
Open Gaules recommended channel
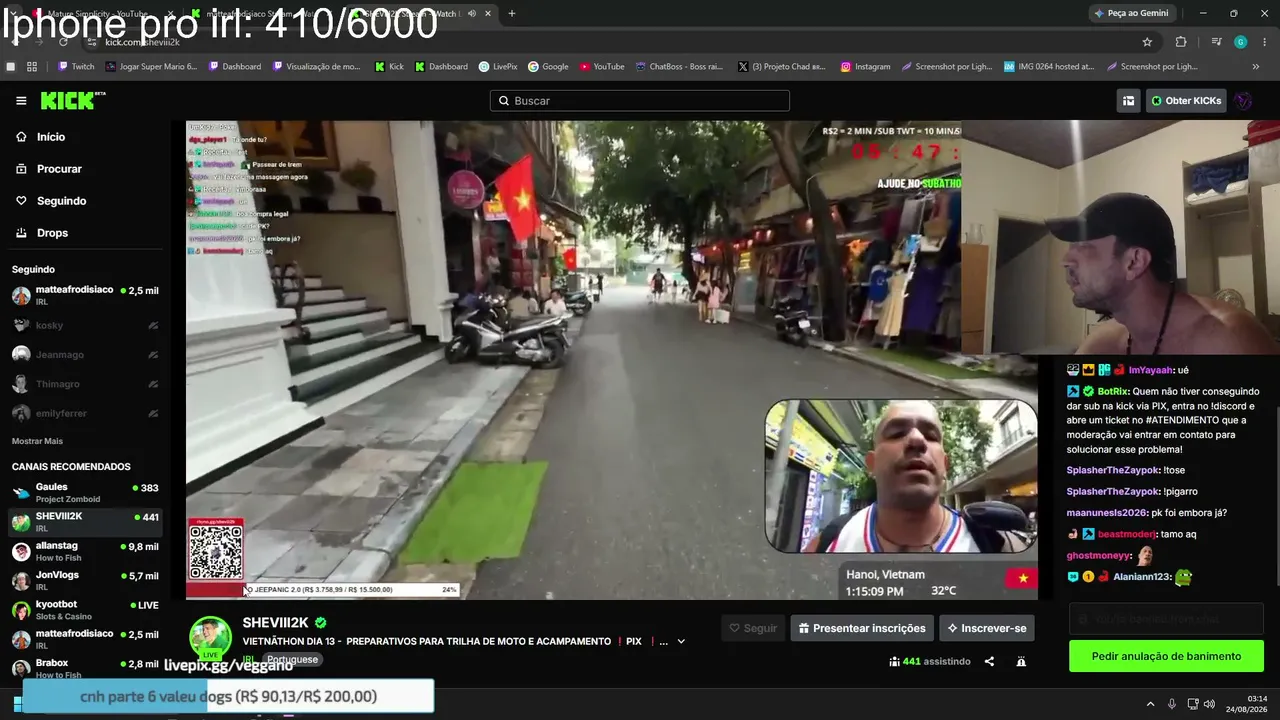(85, 493)
